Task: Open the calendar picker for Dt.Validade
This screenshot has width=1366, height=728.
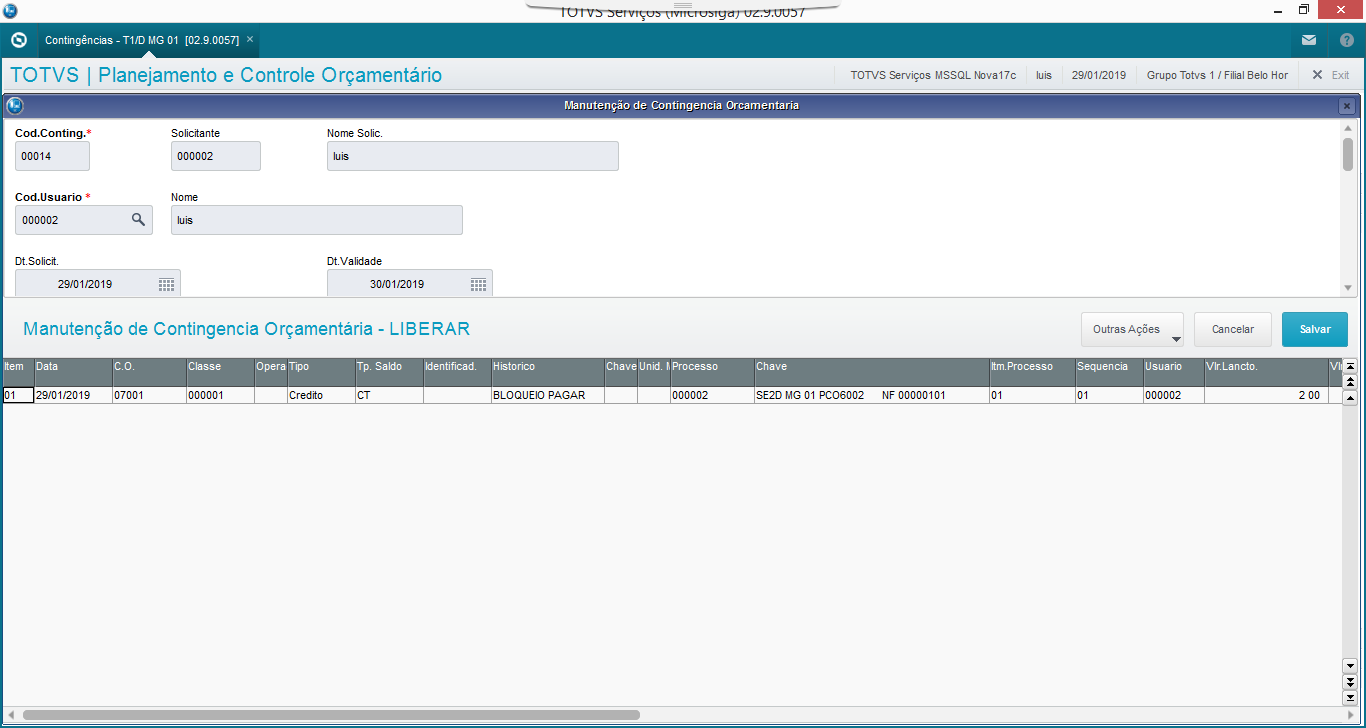Action: pyautogui.click(x=479, y=284)
